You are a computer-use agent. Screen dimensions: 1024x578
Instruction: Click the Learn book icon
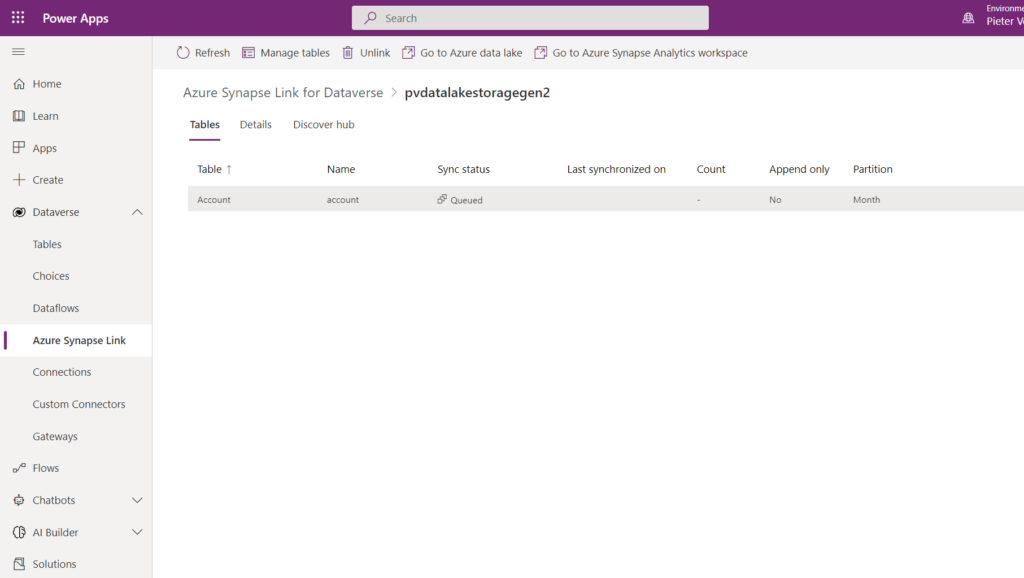[19, 116]
